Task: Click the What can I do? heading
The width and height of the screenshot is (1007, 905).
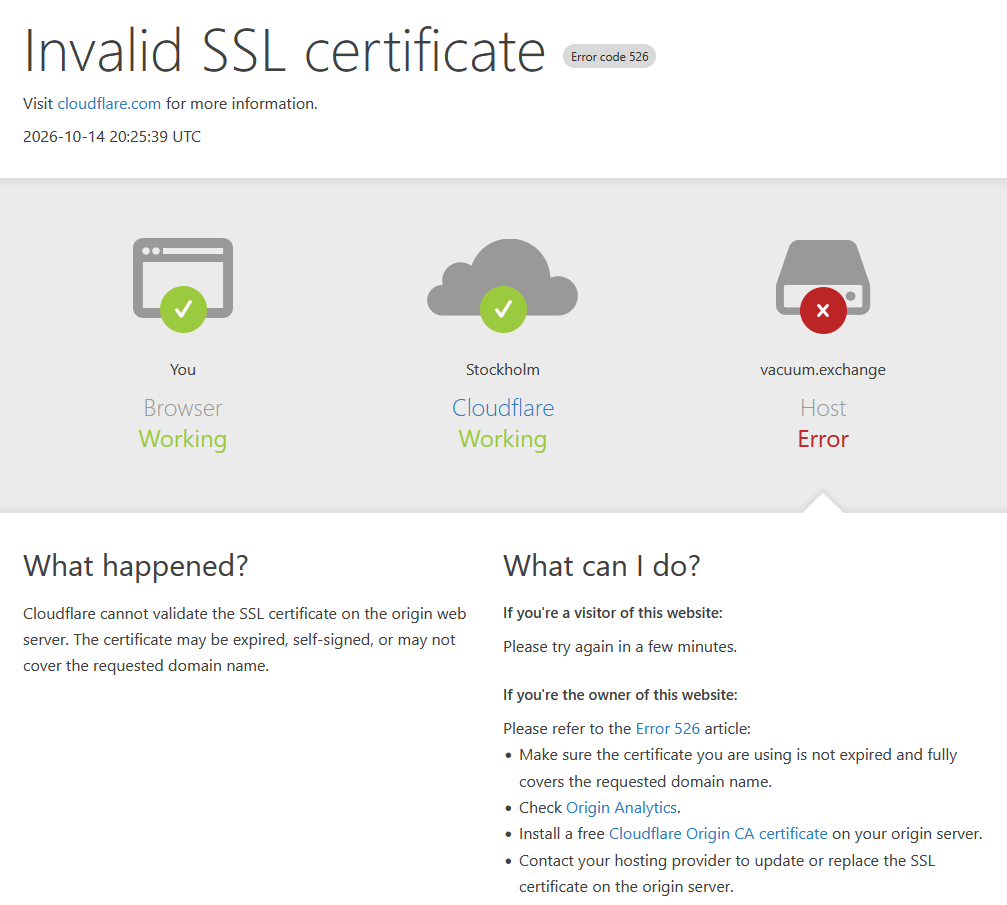Action: coord(602,566)
